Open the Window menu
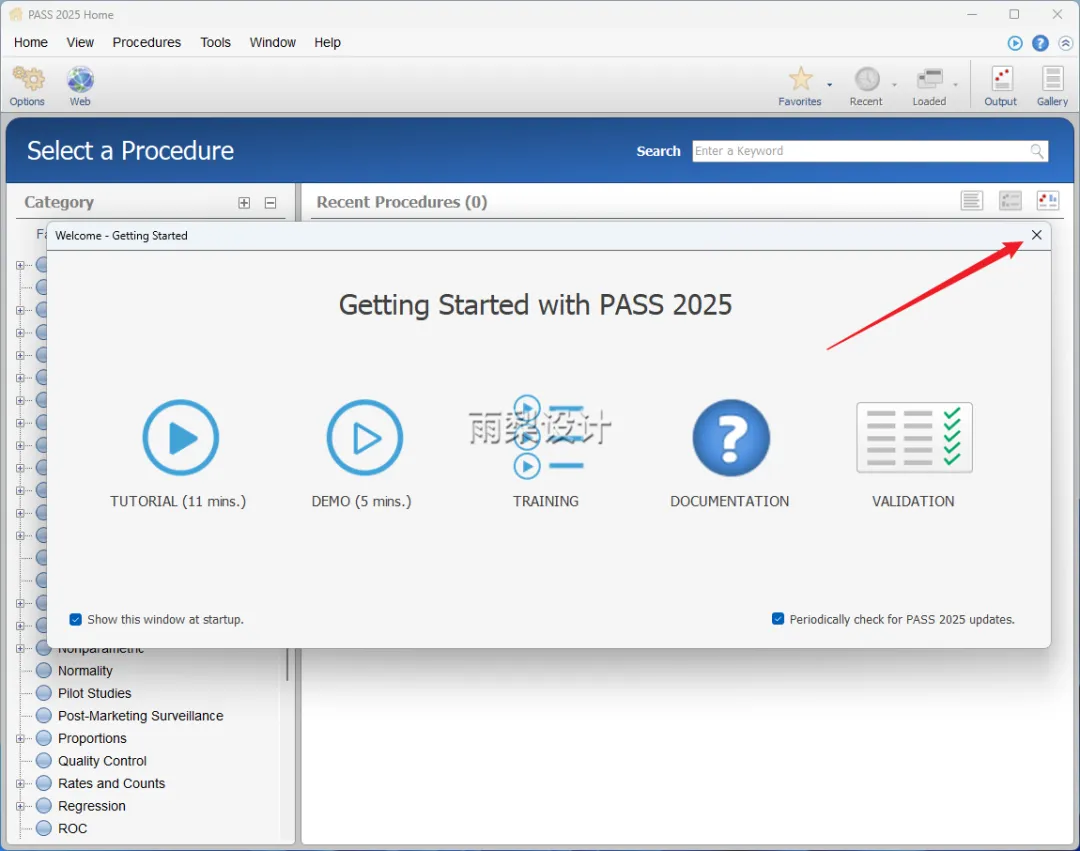 pyautogui.click(x=273, y=43)
